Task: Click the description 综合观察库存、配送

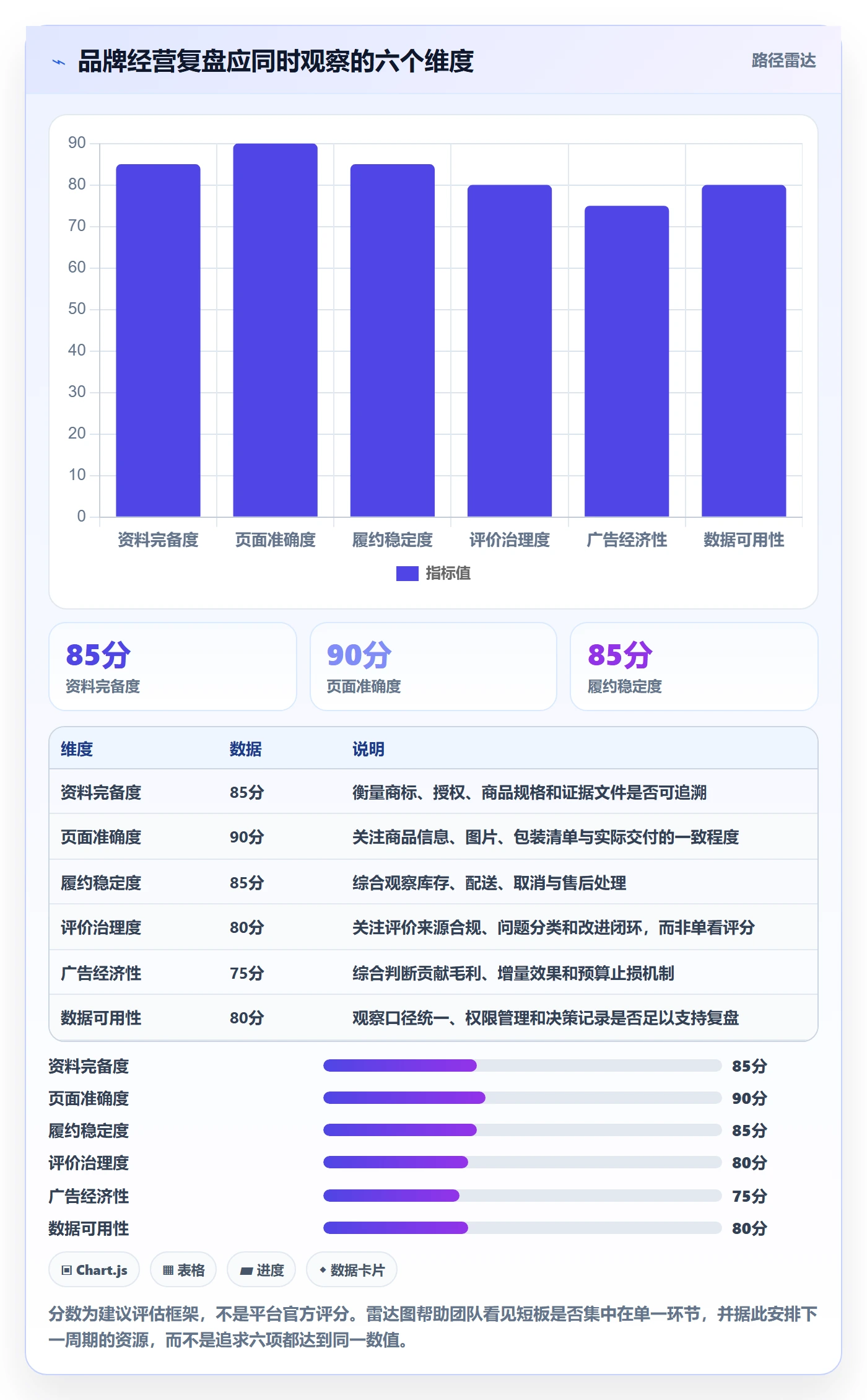Action: [x=489, y=883]
